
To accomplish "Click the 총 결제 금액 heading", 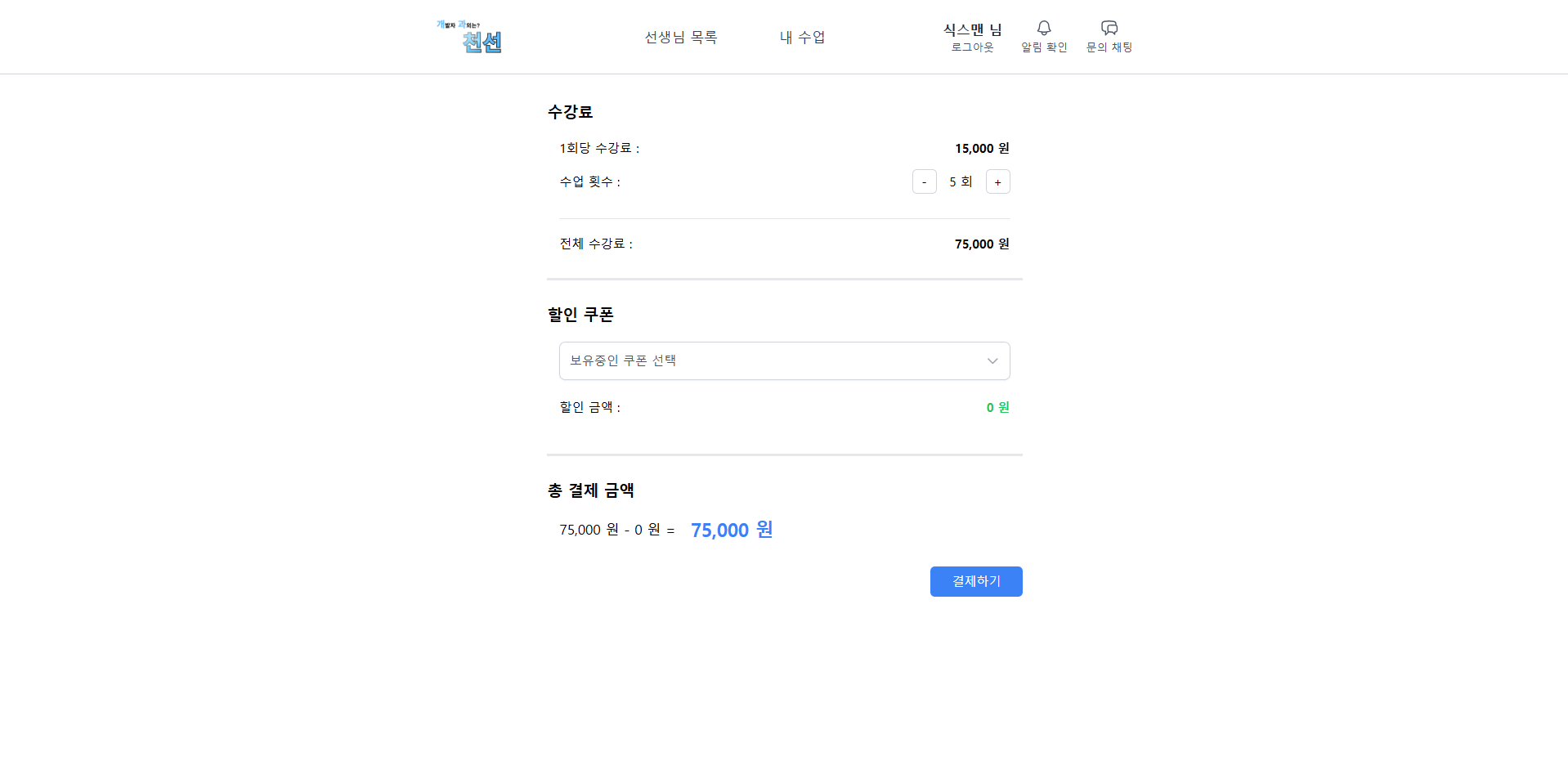I will tap(591, 490).
